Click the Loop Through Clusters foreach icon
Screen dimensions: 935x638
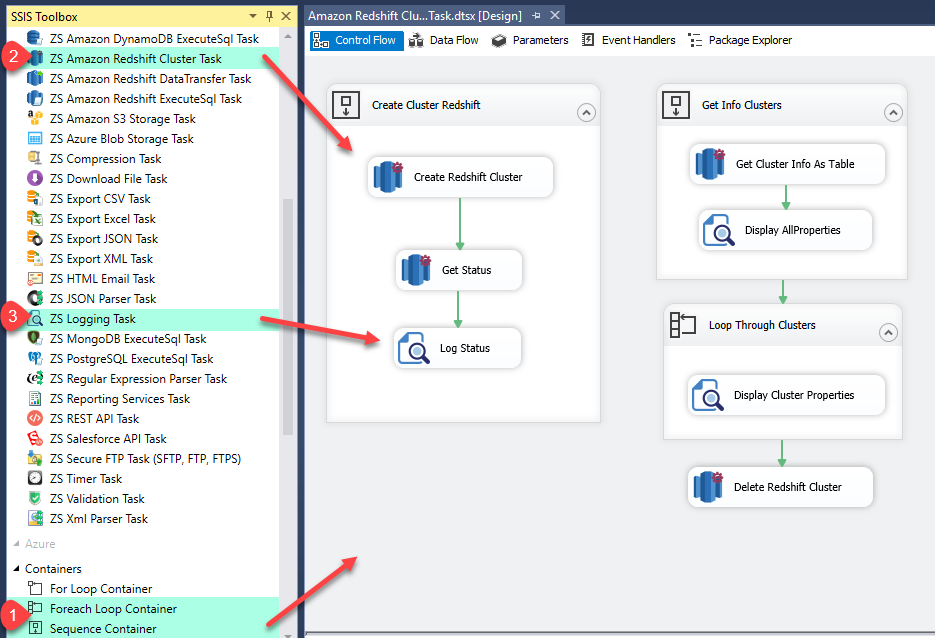683,325
